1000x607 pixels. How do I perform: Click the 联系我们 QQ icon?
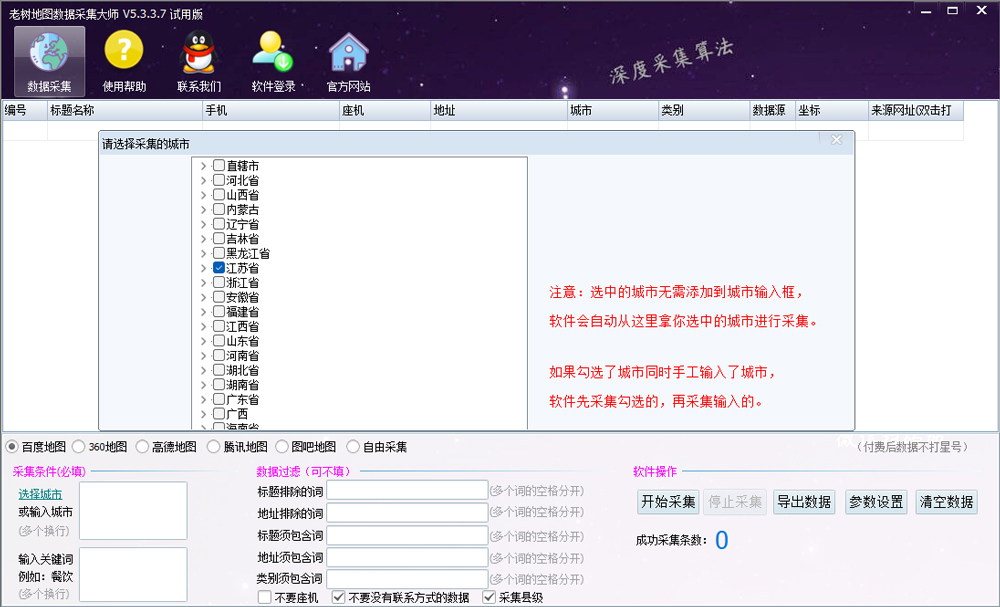[198, 58]
